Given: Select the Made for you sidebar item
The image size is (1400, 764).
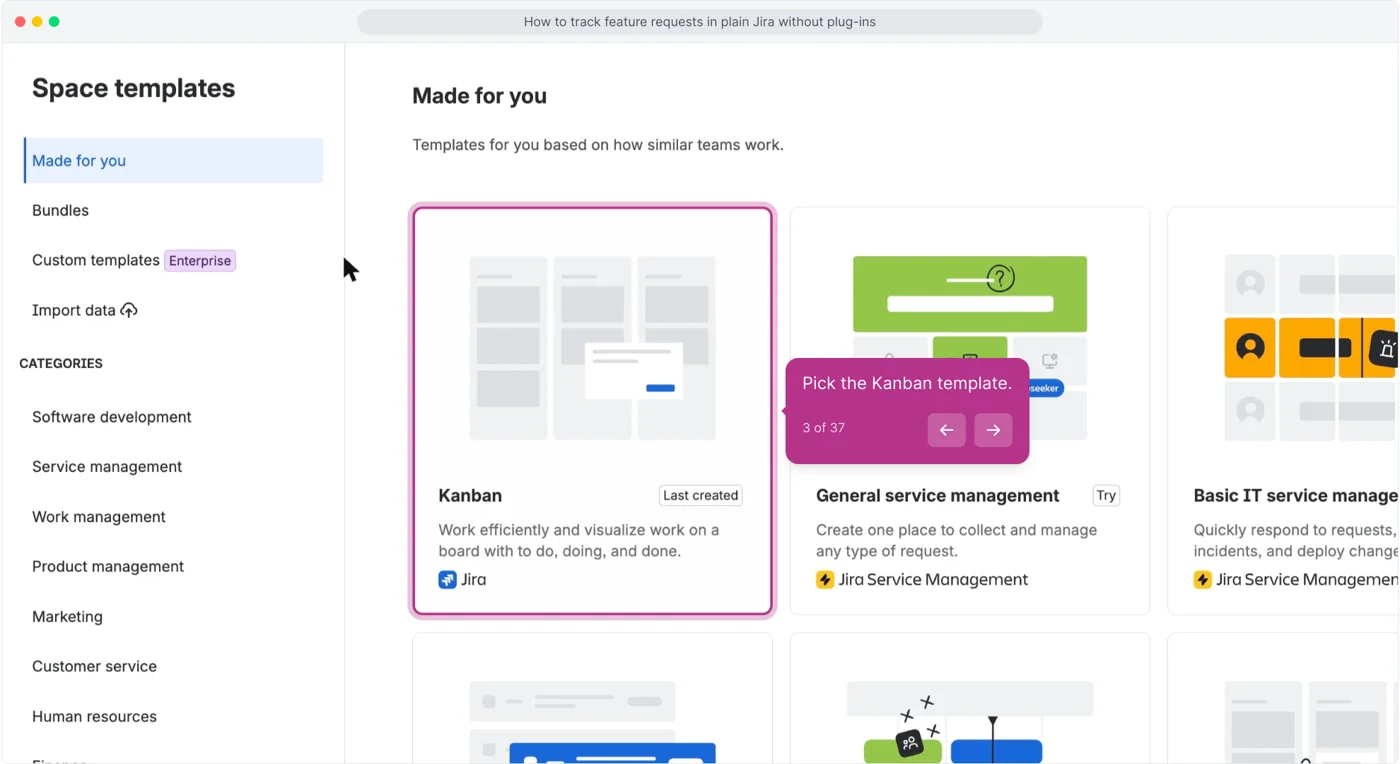Looking at the screenshot, I should (x=173, y=160).
